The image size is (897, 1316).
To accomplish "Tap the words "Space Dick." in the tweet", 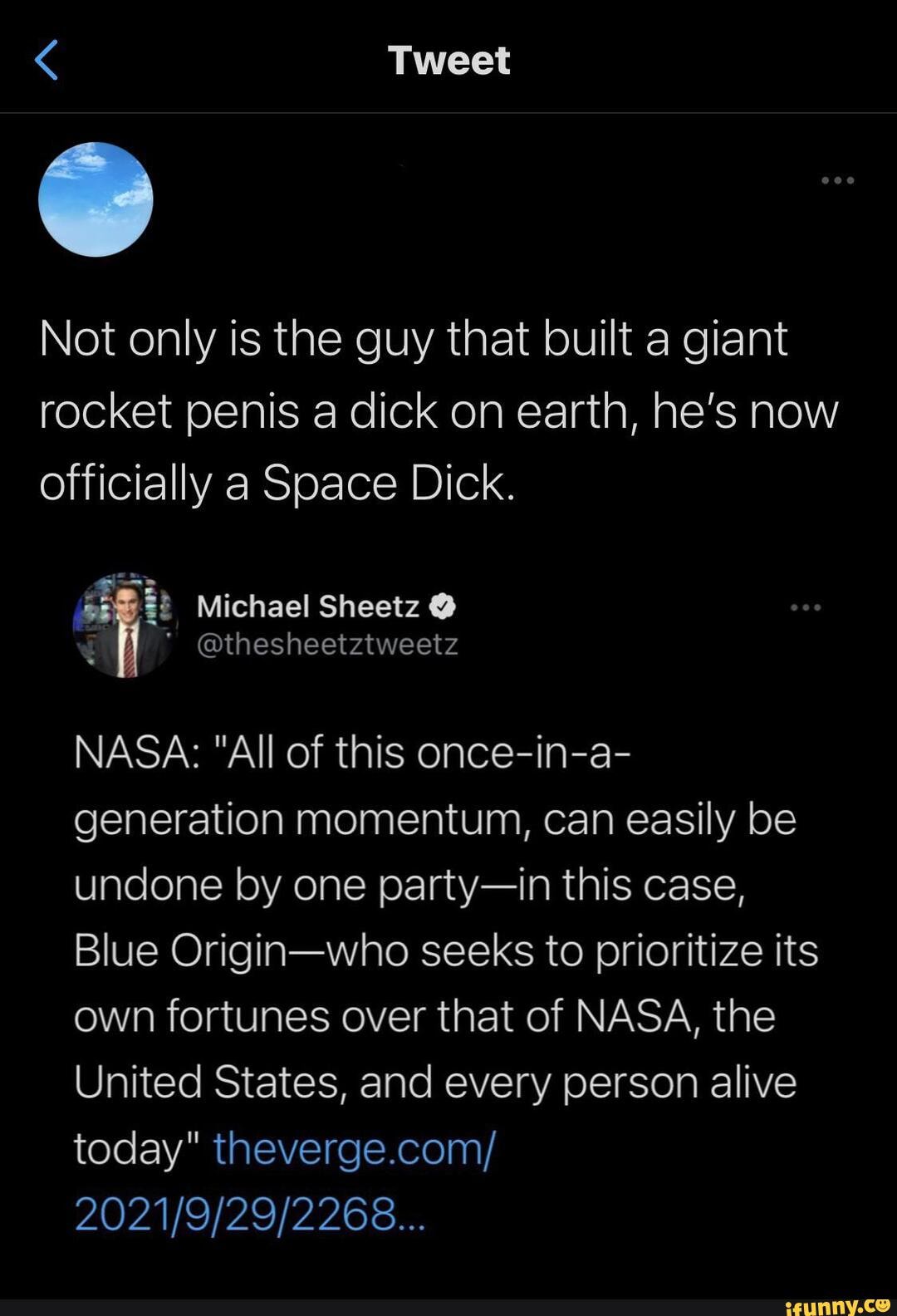I will (x=389, y=484).
